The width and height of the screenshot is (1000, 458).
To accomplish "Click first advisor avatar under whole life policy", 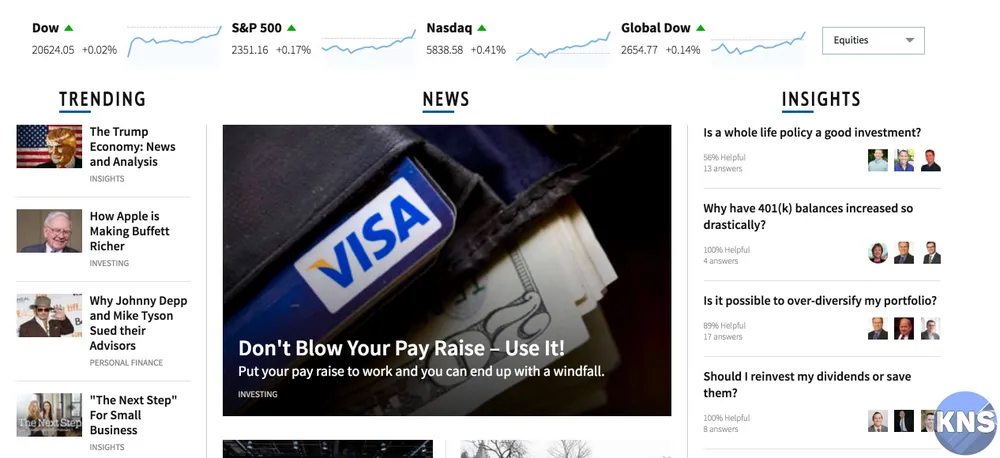I will coord(878,160).
